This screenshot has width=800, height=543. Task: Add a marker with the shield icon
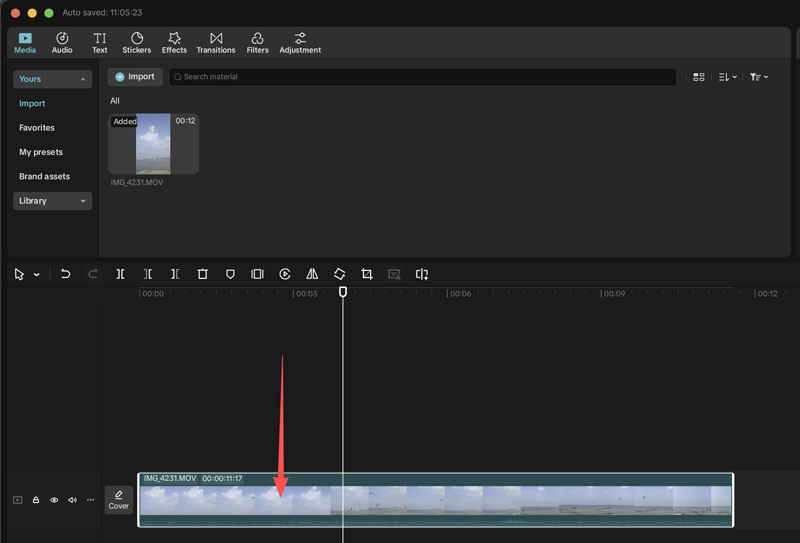click(230, 274)
